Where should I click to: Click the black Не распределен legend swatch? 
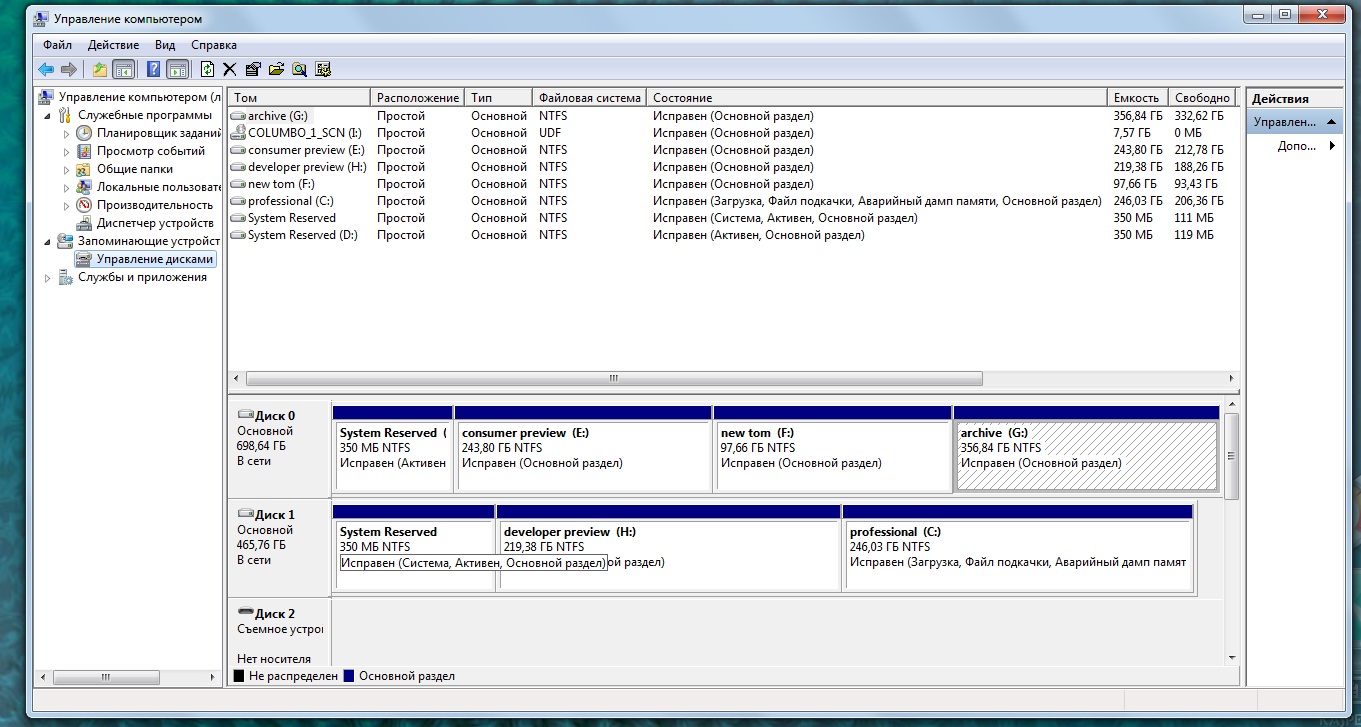tap(239, 676)
